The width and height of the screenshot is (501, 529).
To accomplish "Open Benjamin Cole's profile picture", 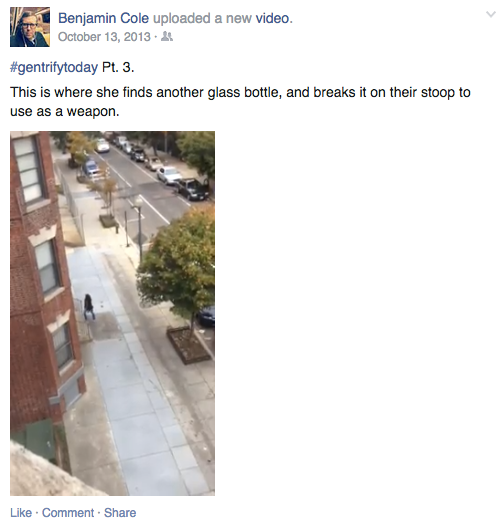I will pos(30,27).
